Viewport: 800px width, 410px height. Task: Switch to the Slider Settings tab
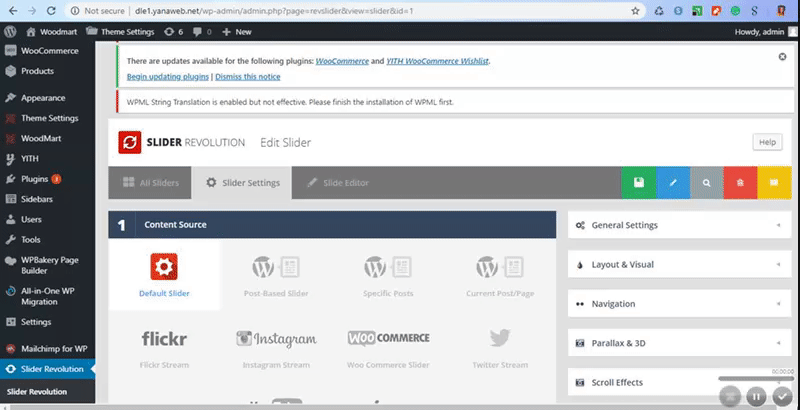[x=242, y=183]
